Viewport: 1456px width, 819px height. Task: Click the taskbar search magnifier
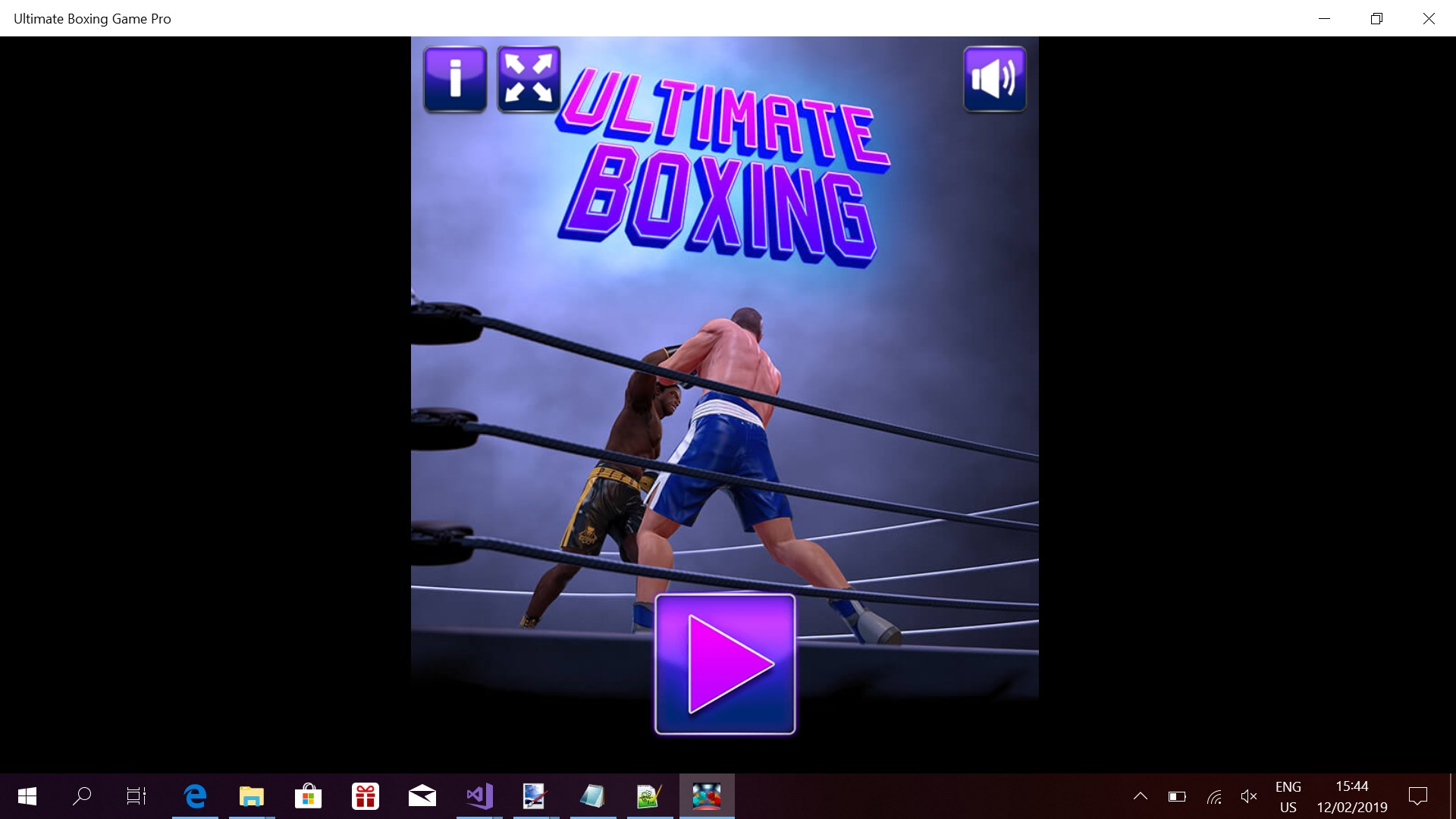pyautogui.click(x=82, y=796)
